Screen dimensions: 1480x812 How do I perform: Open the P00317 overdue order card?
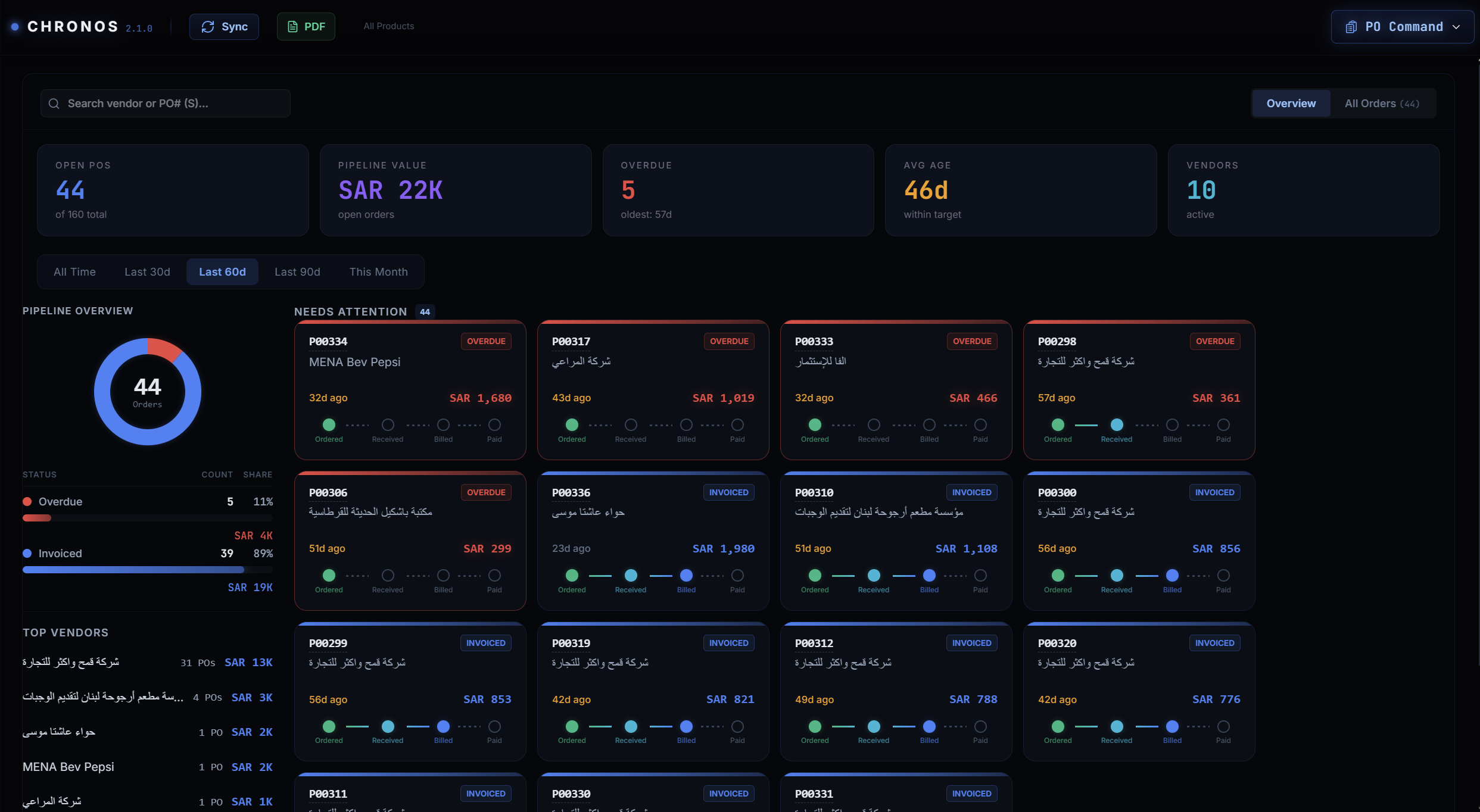(653, 381)
